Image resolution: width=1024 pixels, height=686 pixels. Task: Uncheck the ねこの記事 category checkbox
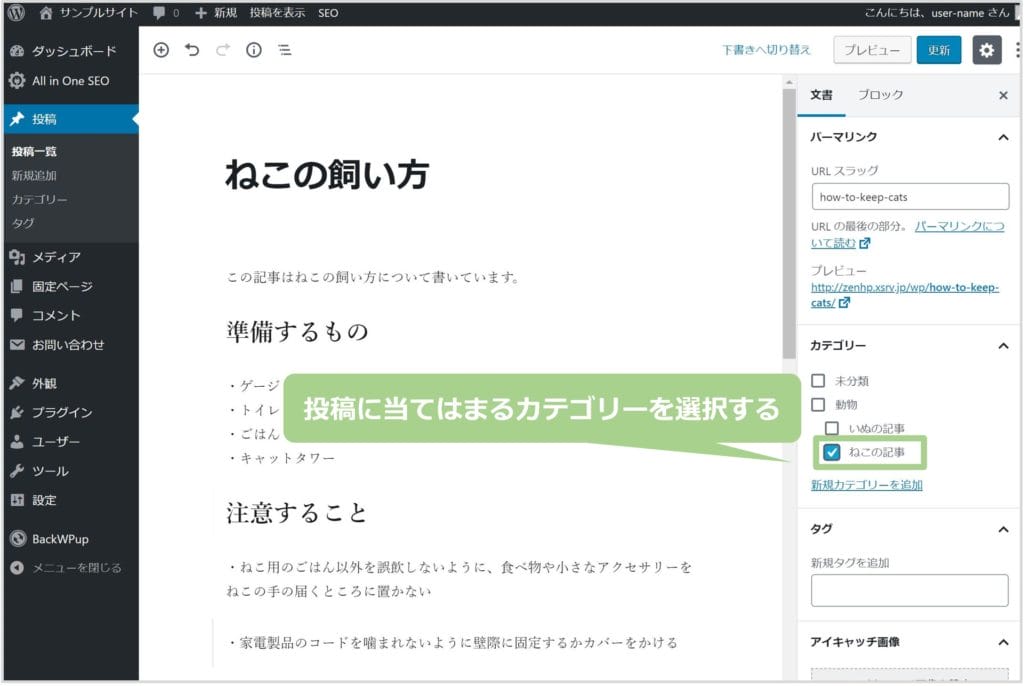click(832, 453)
